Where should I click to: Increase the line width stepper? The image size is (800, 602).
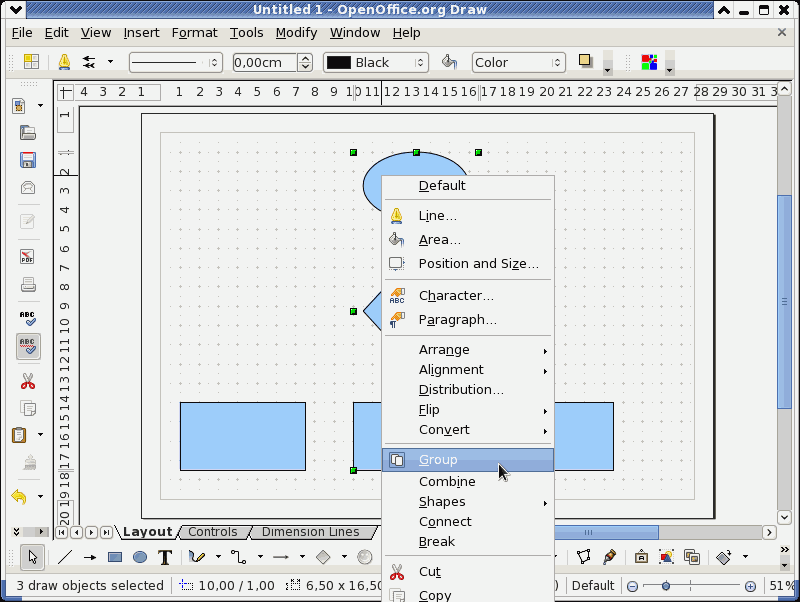(305, 58)
